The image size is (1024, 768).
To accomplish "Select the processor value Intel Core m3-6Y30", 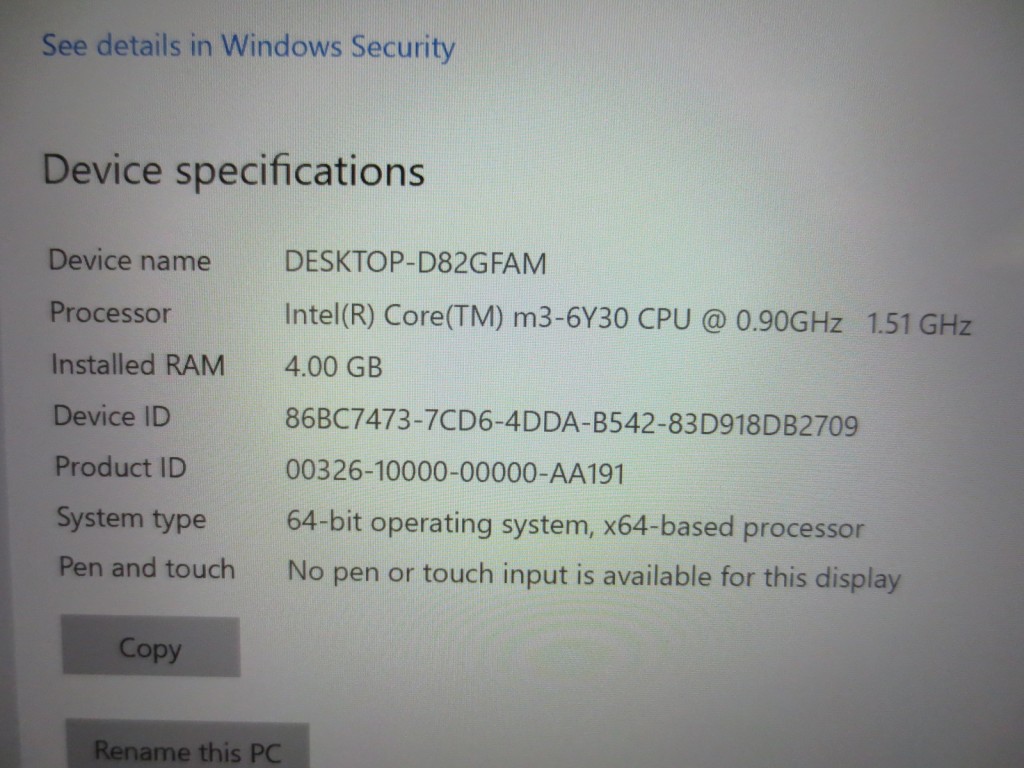I will [628, 320].
